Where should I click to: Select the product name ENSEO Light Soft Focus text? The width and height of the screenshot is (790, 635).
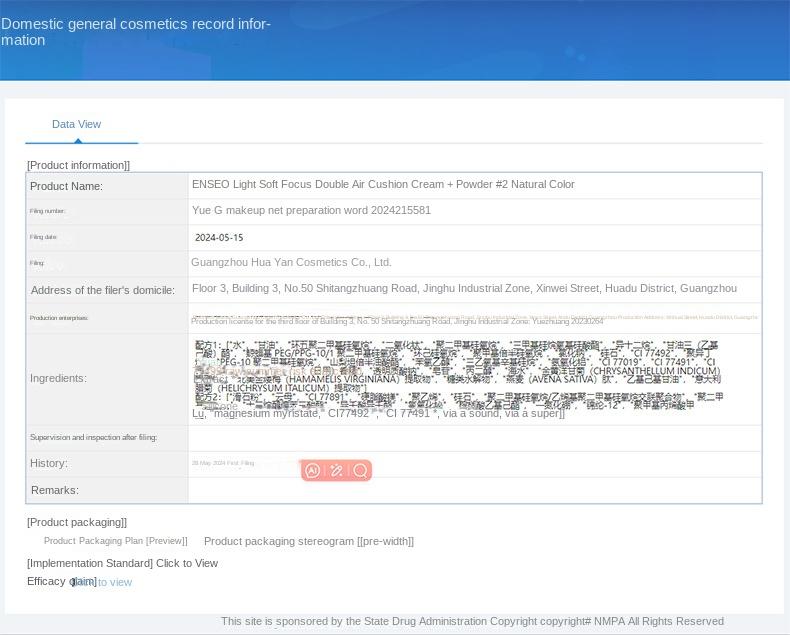tap(383, 184)
